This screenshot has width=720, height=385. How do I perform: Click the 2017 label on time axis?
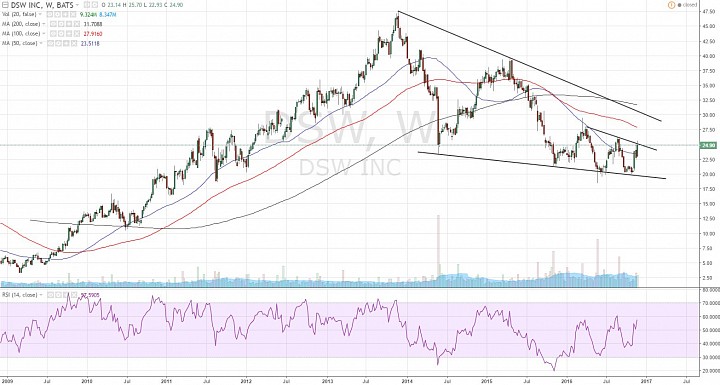coord(647,381)
